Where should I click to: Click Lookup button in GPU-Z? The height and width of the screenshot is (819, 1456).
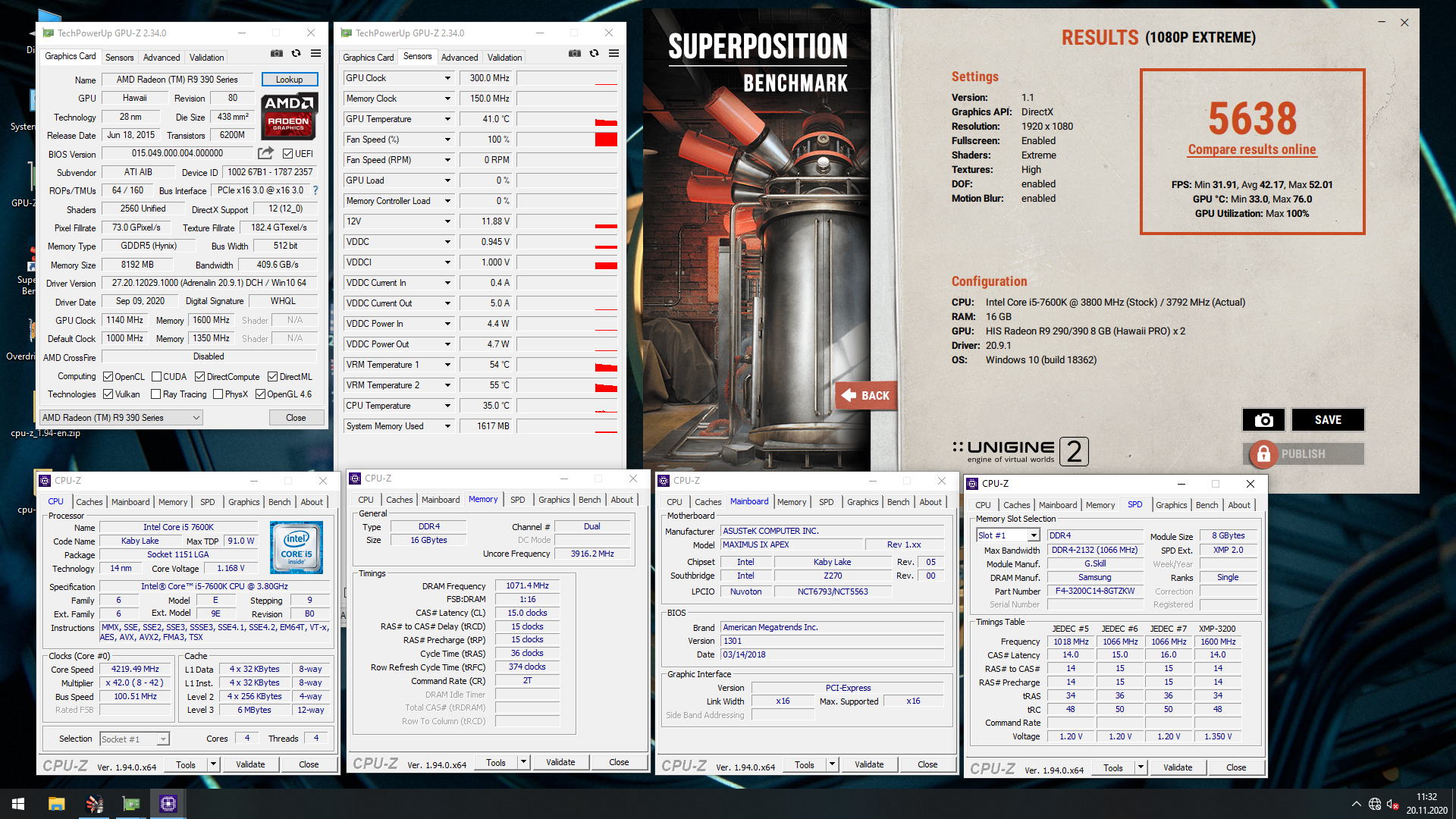(289, 80)
